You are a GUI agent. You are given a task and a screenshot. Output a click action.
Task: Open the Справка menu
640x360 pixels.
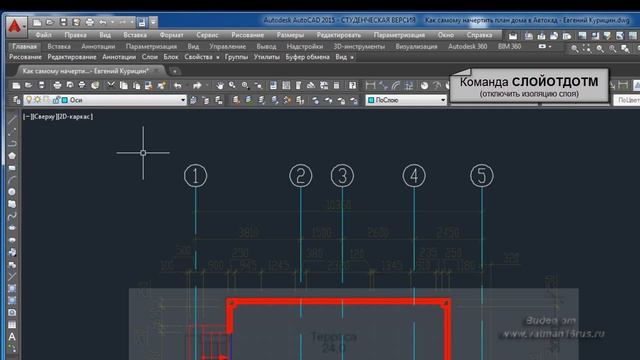click(x=479, y=35)
